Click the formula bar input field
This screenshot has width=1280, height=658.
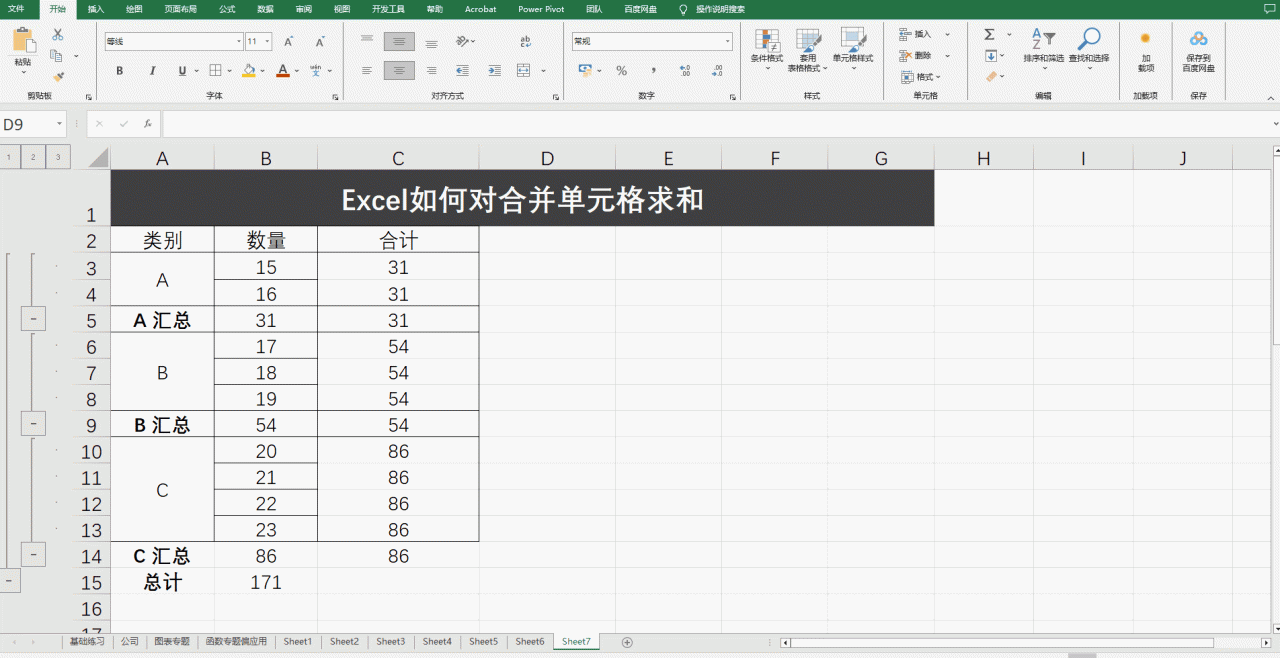pyautogui.click(x=716, y=124)
